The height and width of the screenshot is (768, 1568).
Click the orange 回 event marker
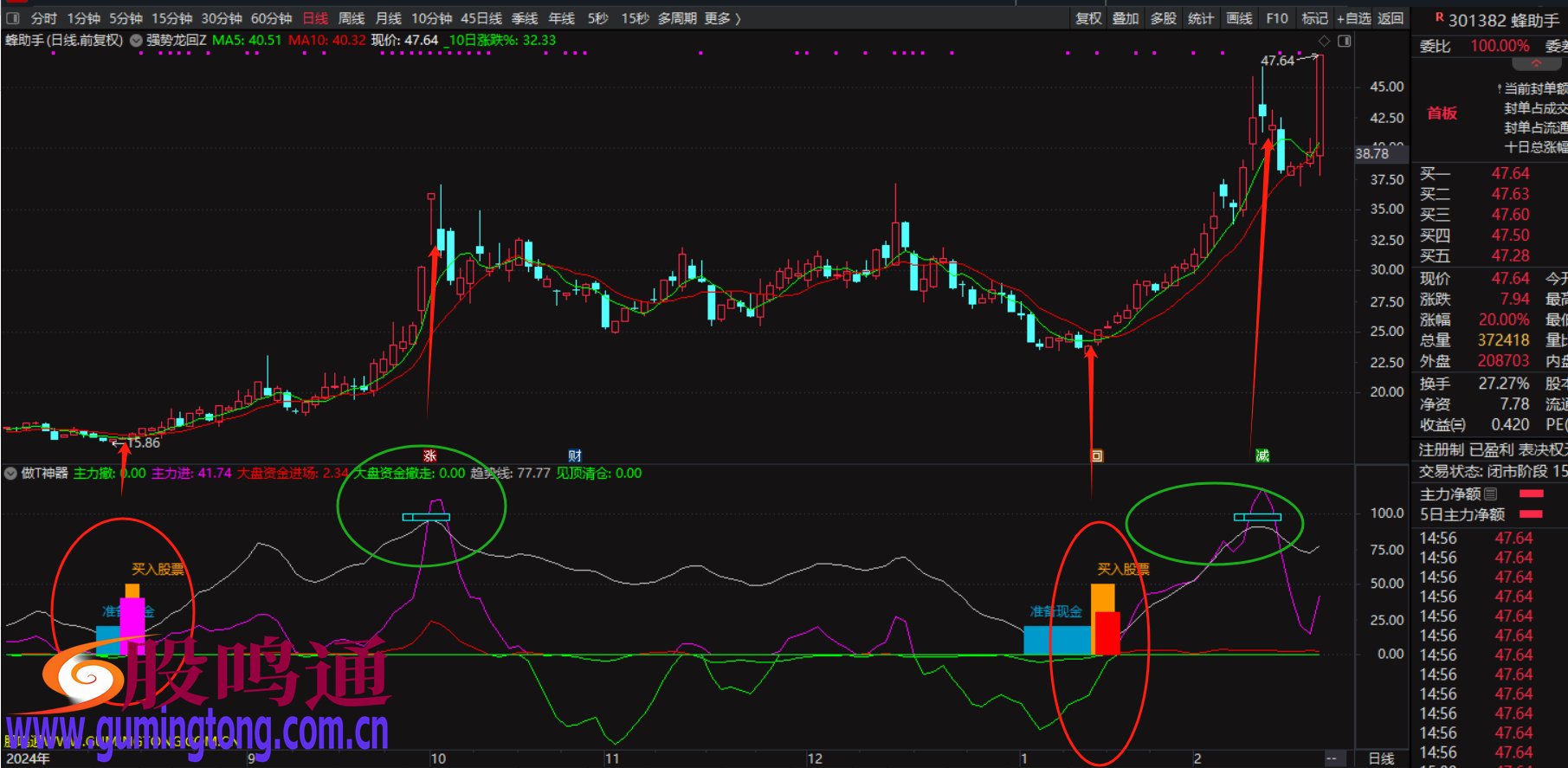(x=1096, y=455)
